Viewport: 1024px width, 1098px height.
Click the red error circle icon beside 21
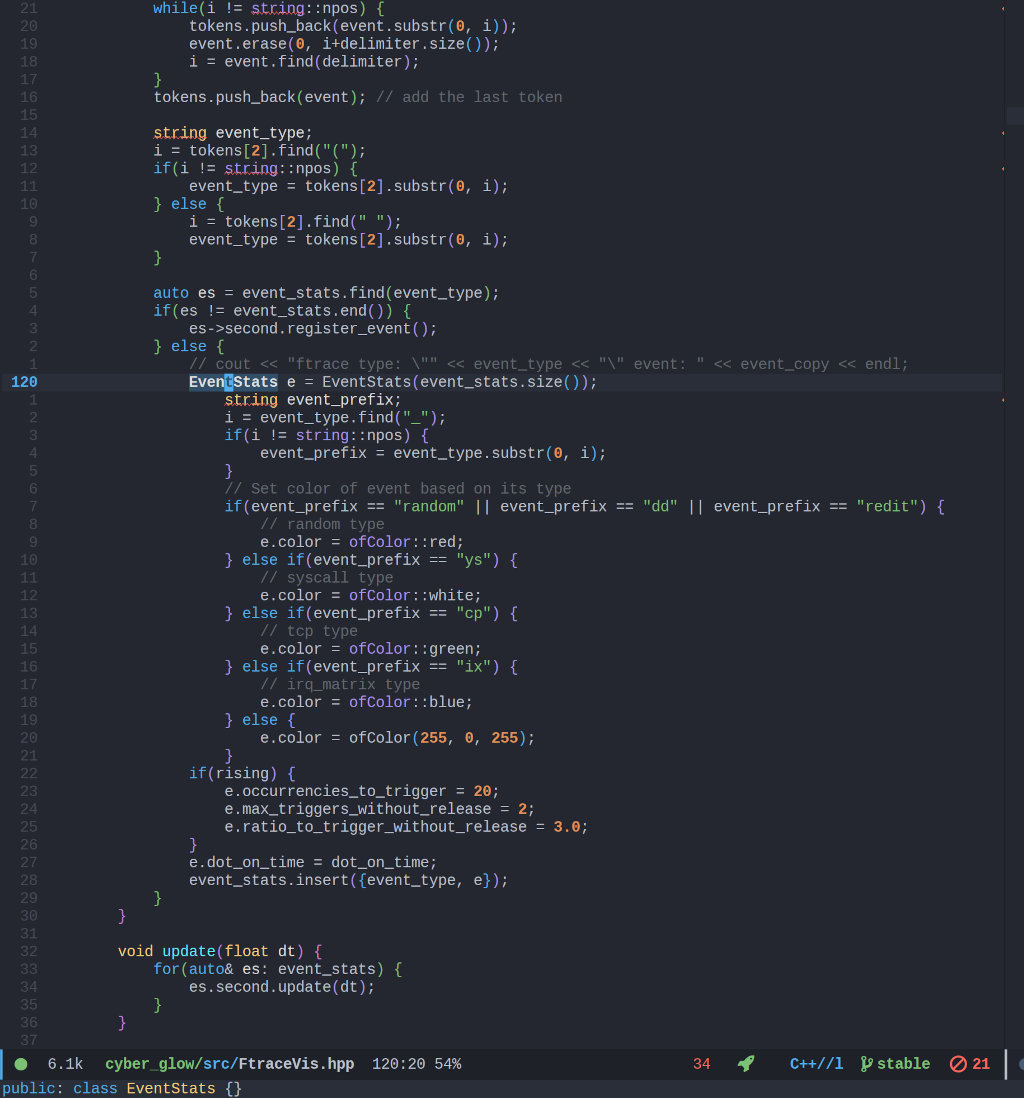(x=957, y=1064)
